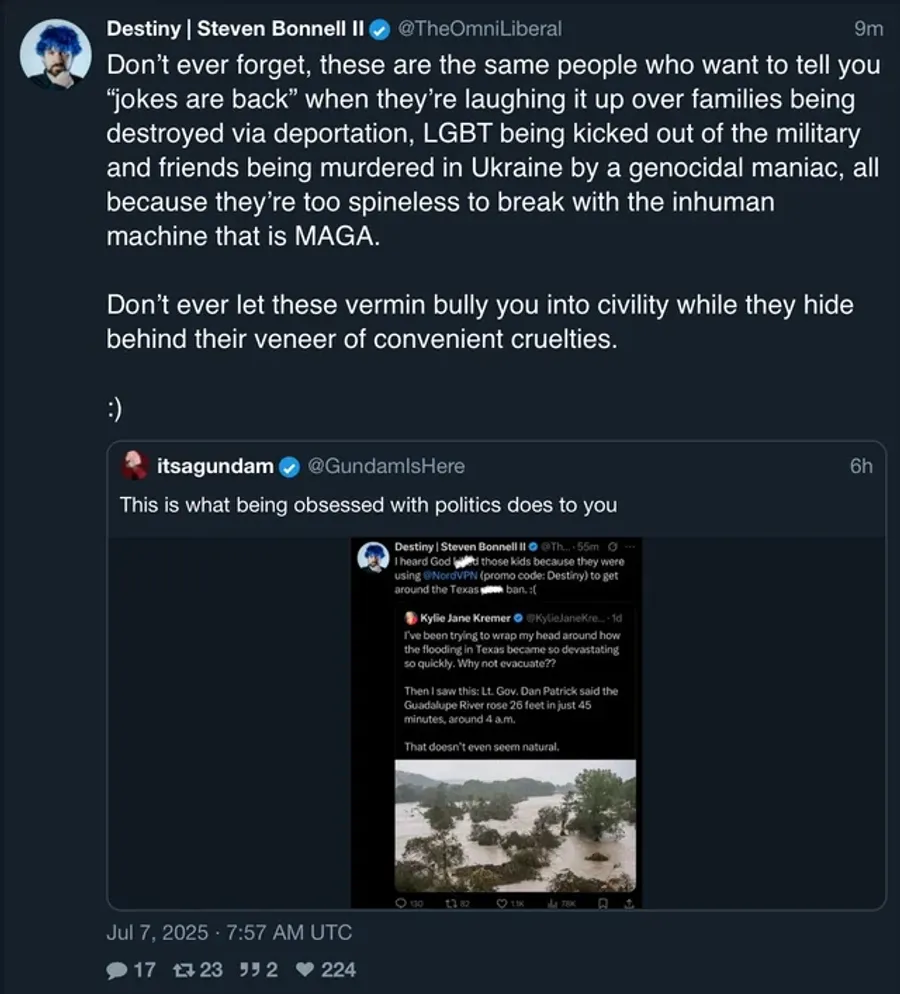This screenshot has height=994, width=900.
Task: Toggle the bookmark in the embedded screenshot
Action: click(x=603, y=901)
